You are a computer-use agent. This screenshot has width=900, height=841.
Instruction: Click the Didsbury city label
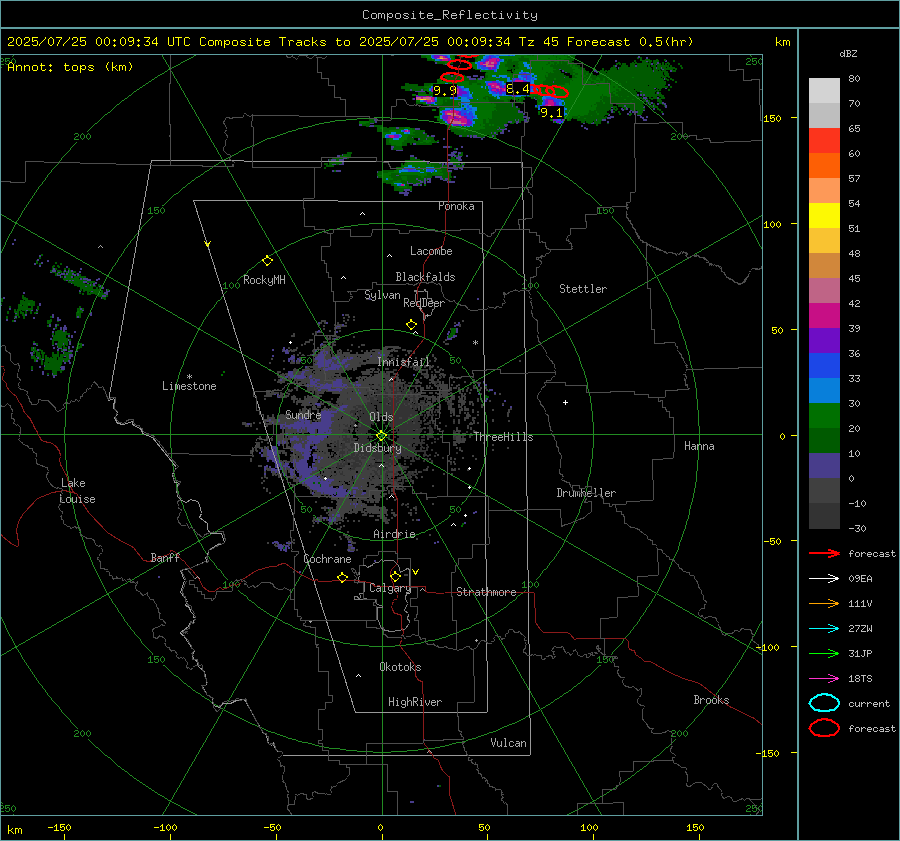[377, 448]
